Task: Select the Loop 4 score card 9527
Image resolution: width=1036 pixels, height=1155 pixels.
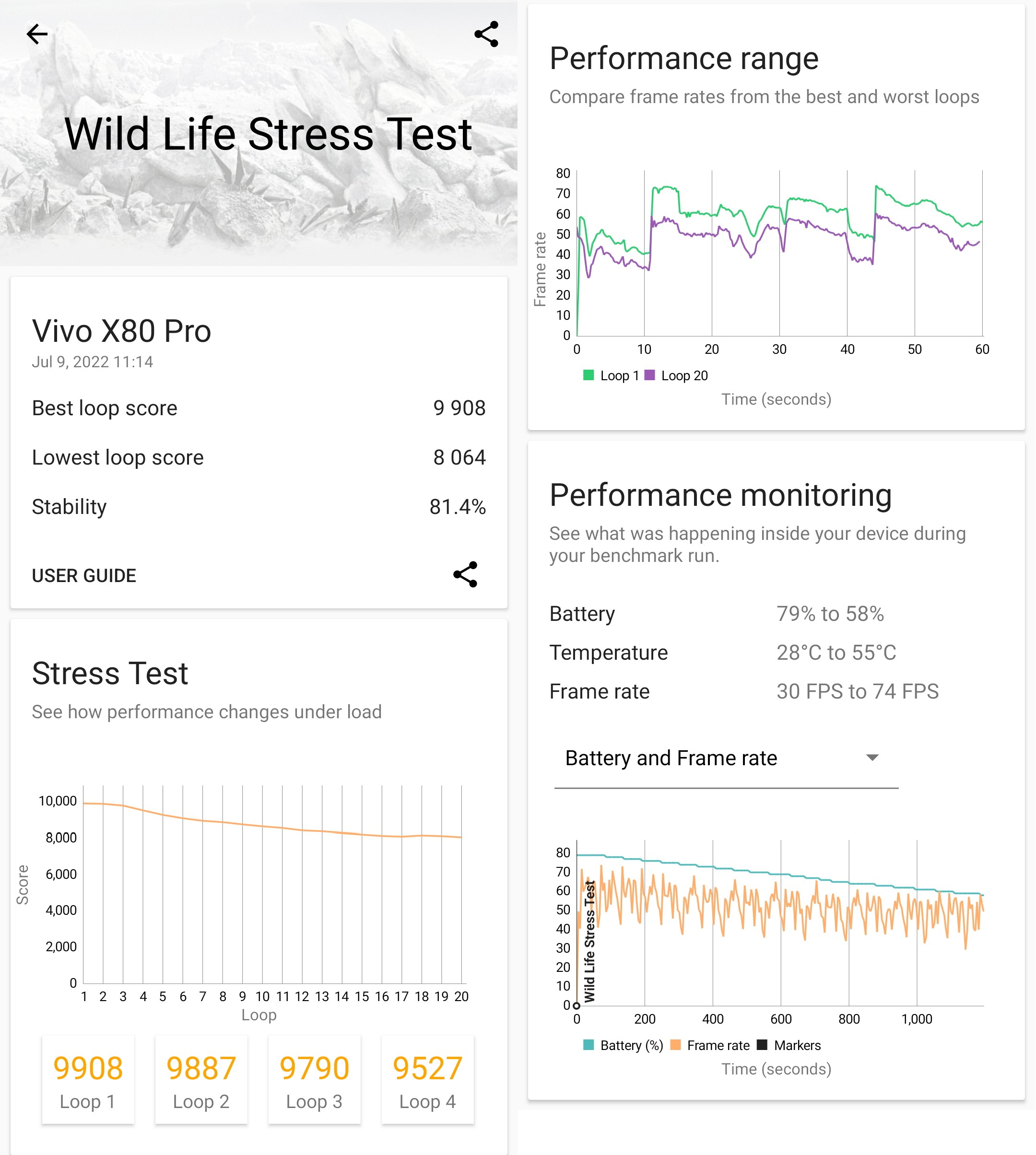Action: point(427,1080)
